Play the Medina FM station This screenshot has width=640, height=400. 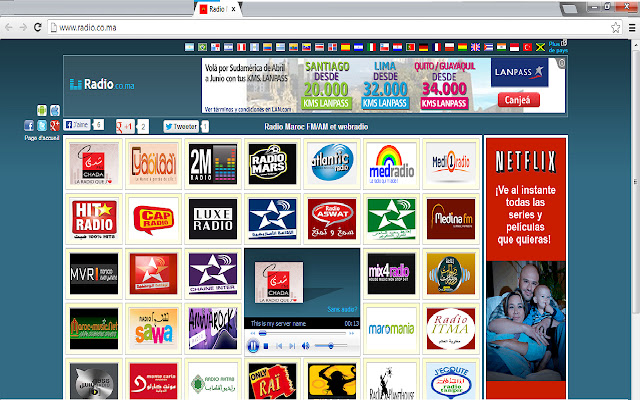[x=451, y=219]
